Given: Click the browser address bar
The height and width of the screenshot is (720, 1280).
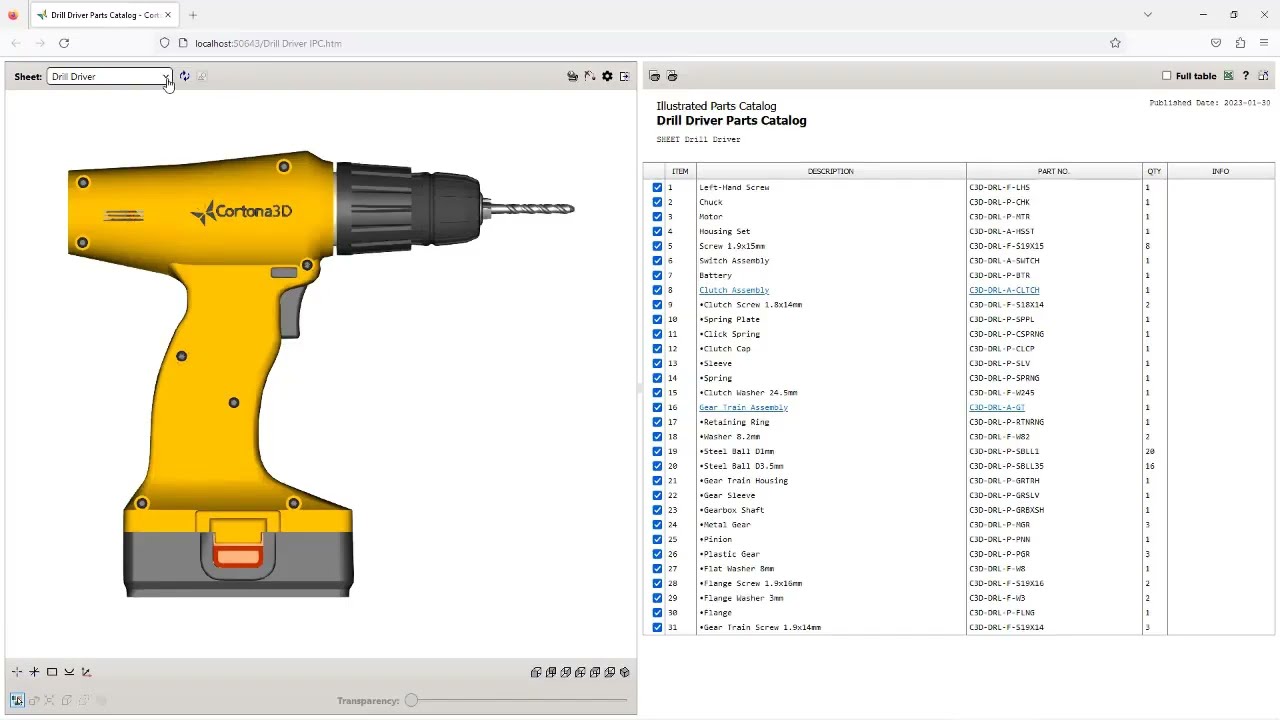Looking at the screenshot, I should click(640, 43).
